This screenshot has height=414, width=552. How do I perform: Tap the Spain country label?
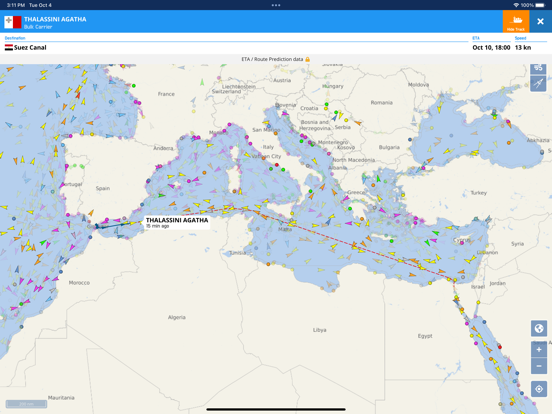[103, 188]
